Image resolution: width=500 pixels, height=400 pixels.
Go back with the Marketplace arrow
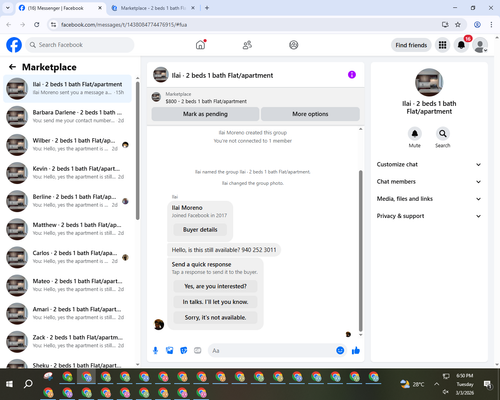(x=12, y=67)
